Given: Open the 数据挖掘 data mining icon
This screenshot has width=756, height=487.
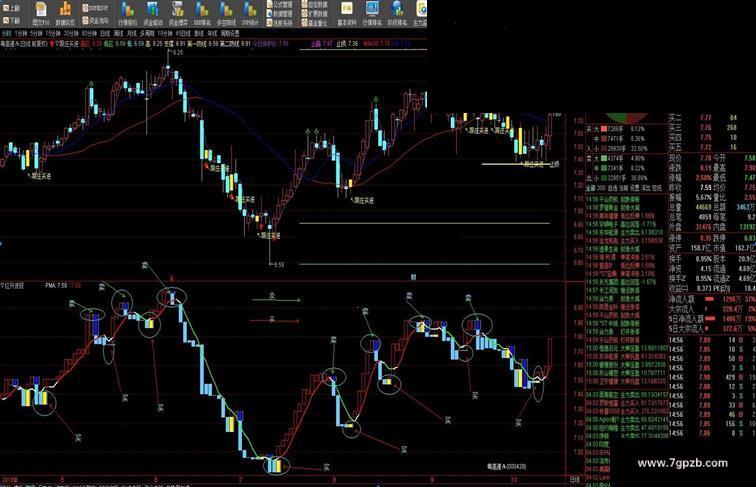Looking at the screenshot, I should click(x=65, y=13).
